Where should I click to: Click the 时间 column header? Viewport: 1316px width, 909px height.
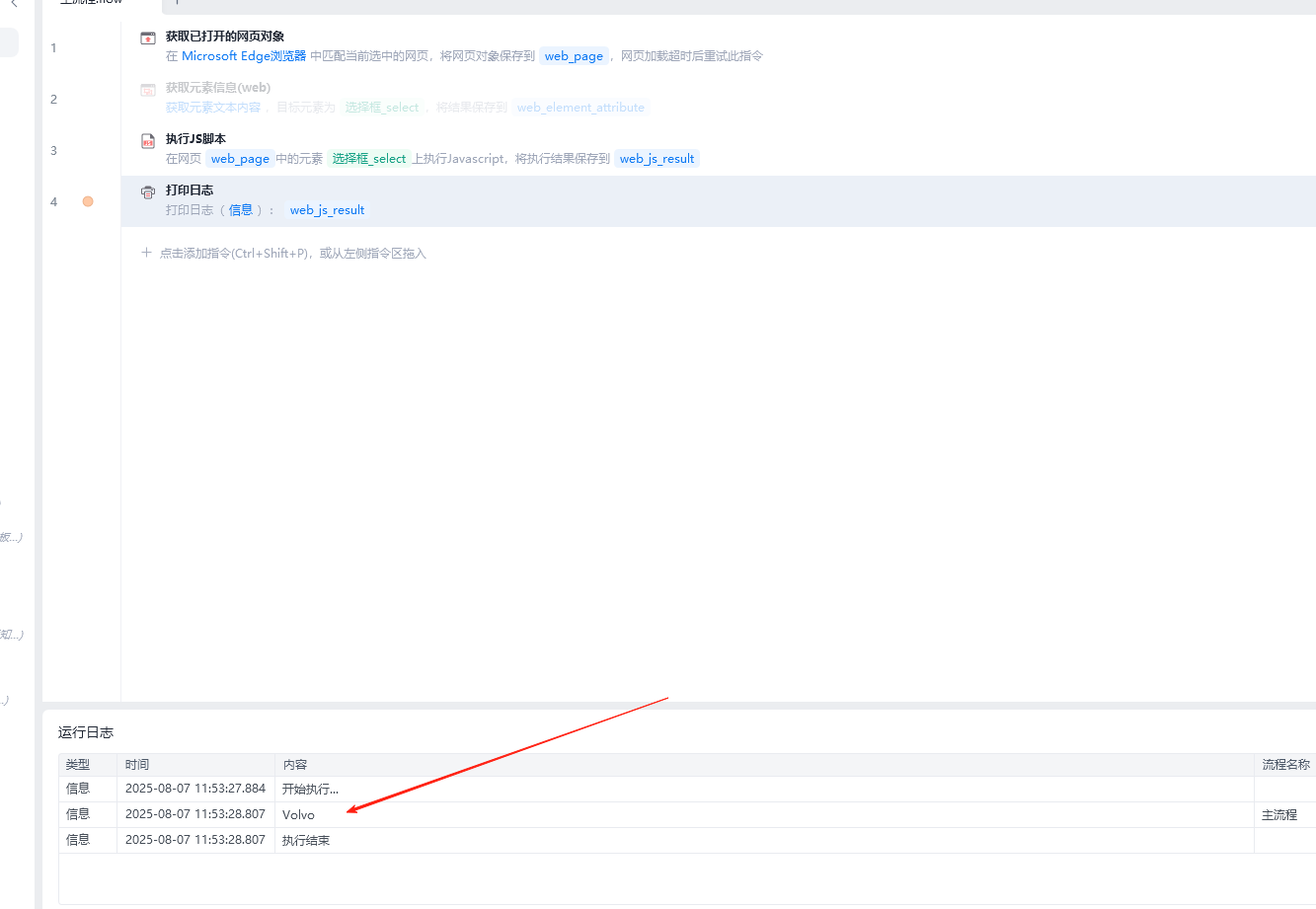tap(137, 765)
